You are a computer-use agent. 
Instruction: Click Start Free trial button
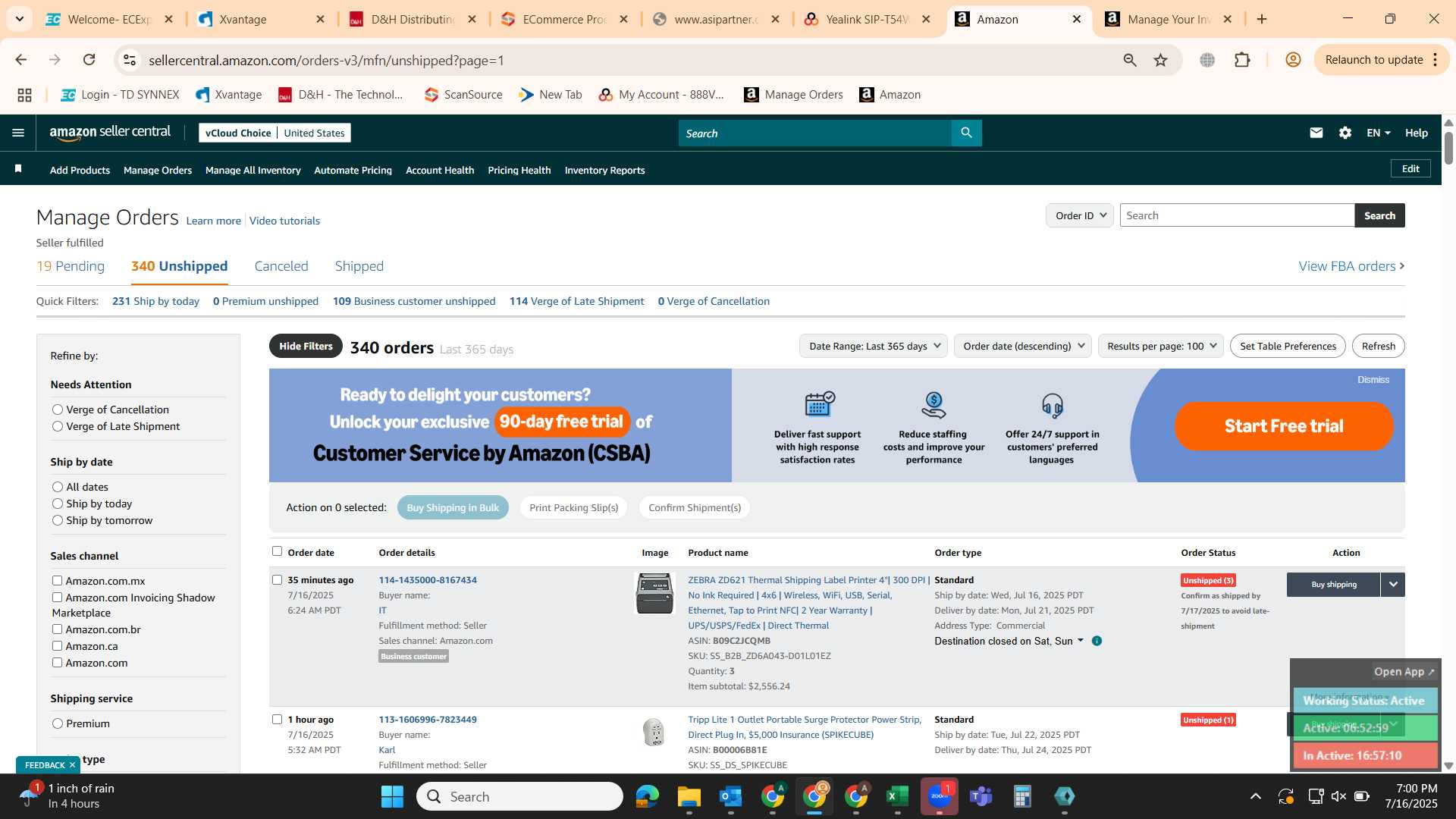pyautogui.click(x=1284, y=425)
